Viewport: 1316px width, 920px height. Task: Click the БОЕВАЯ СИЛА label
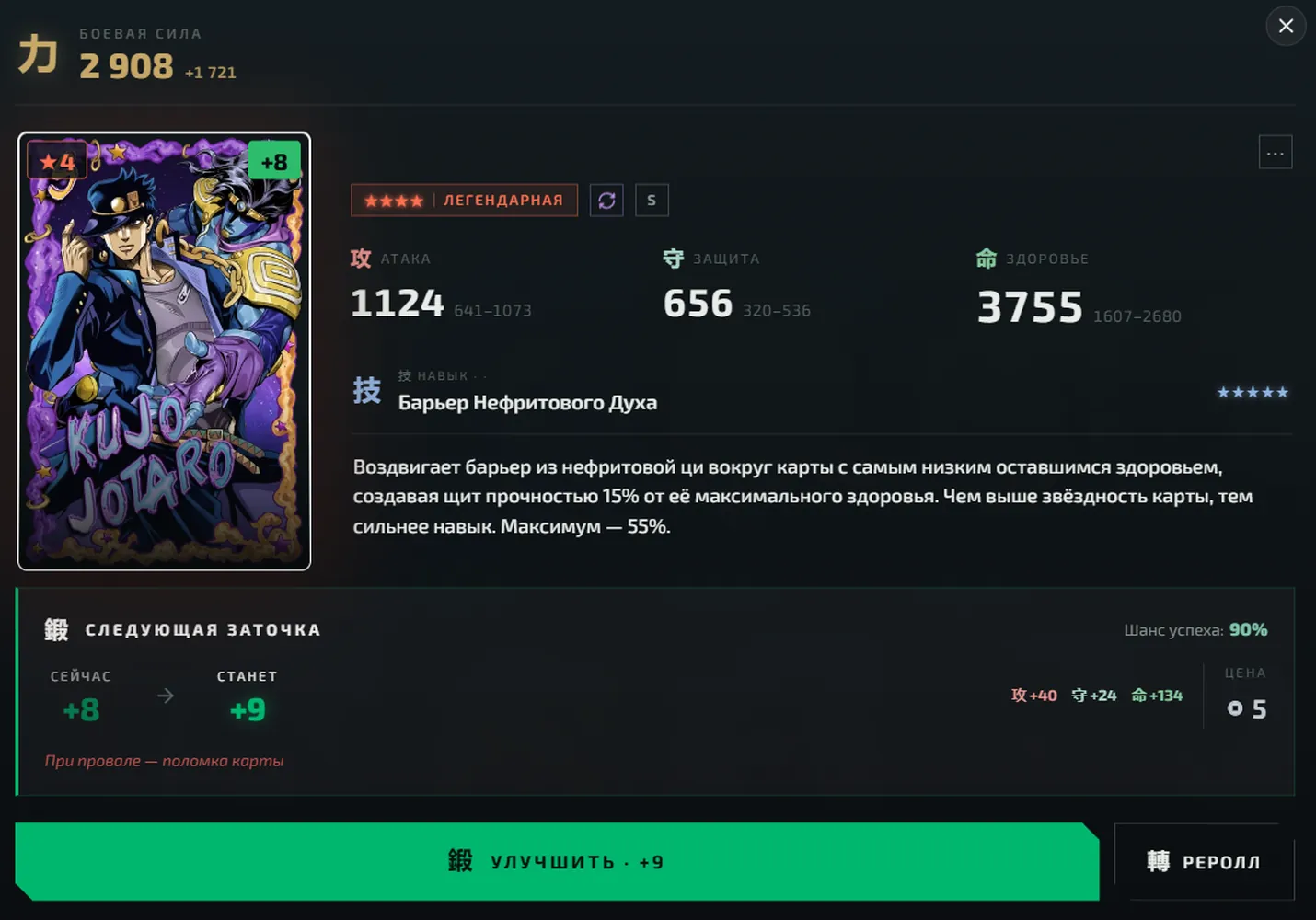click(x=140, y=34)
